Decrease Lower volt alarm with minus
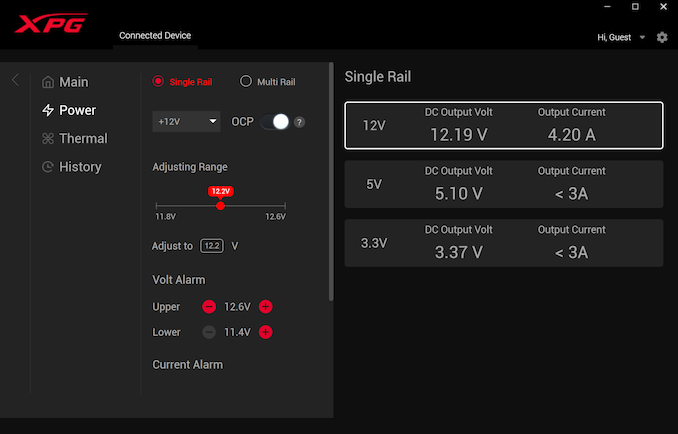The width and height of the screenshot is (678, 434). click(209, 332)
